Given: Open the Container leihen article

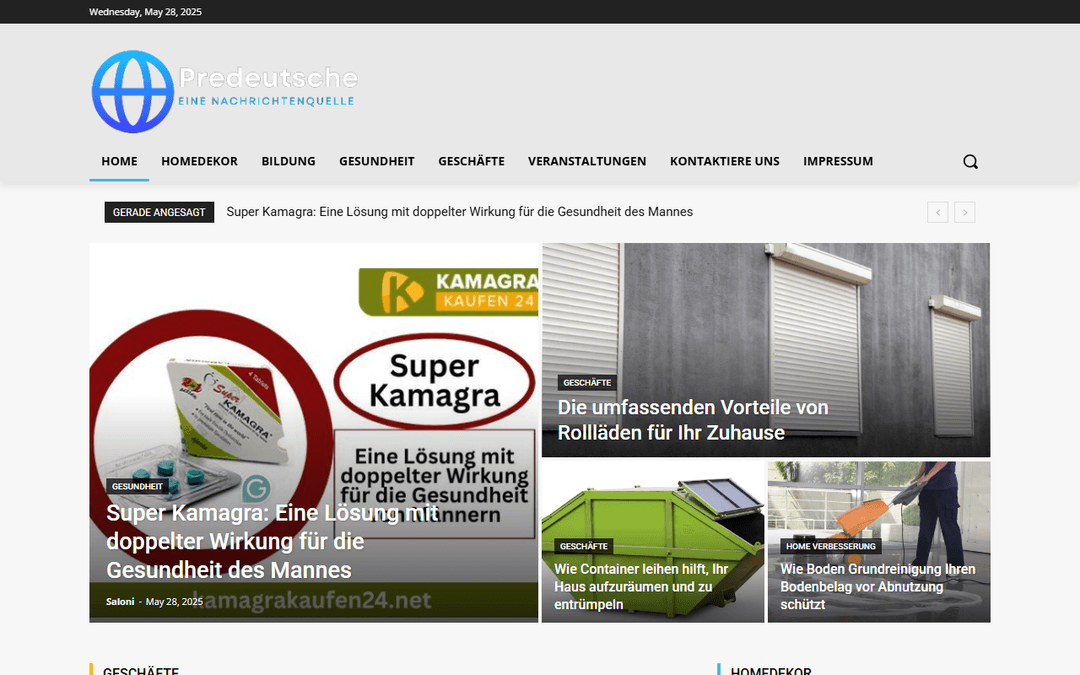Looking at the screenshot, I should [641, 587].
